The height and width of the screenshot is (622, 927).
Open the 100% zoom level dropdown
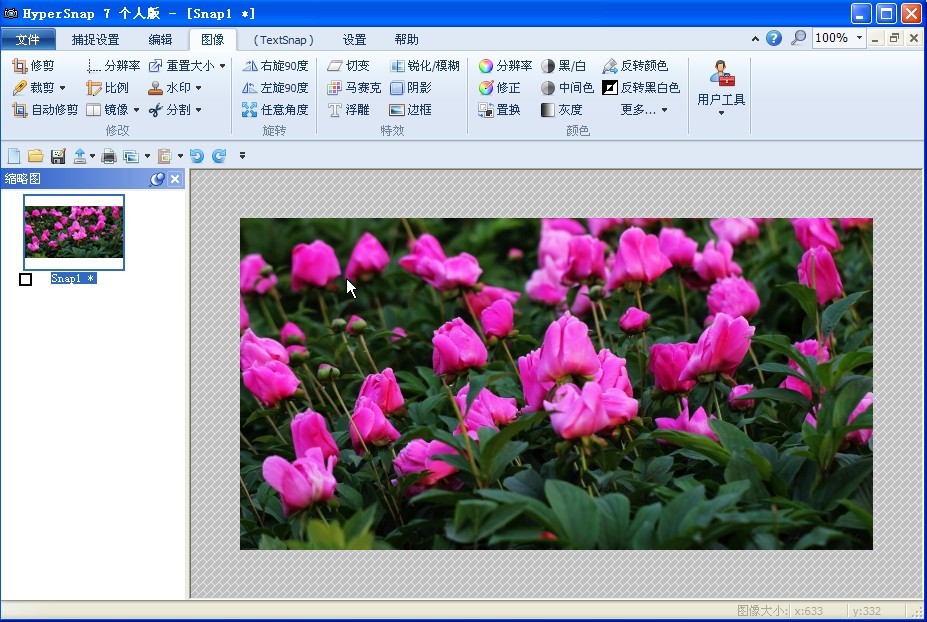(x=859, y=38)
